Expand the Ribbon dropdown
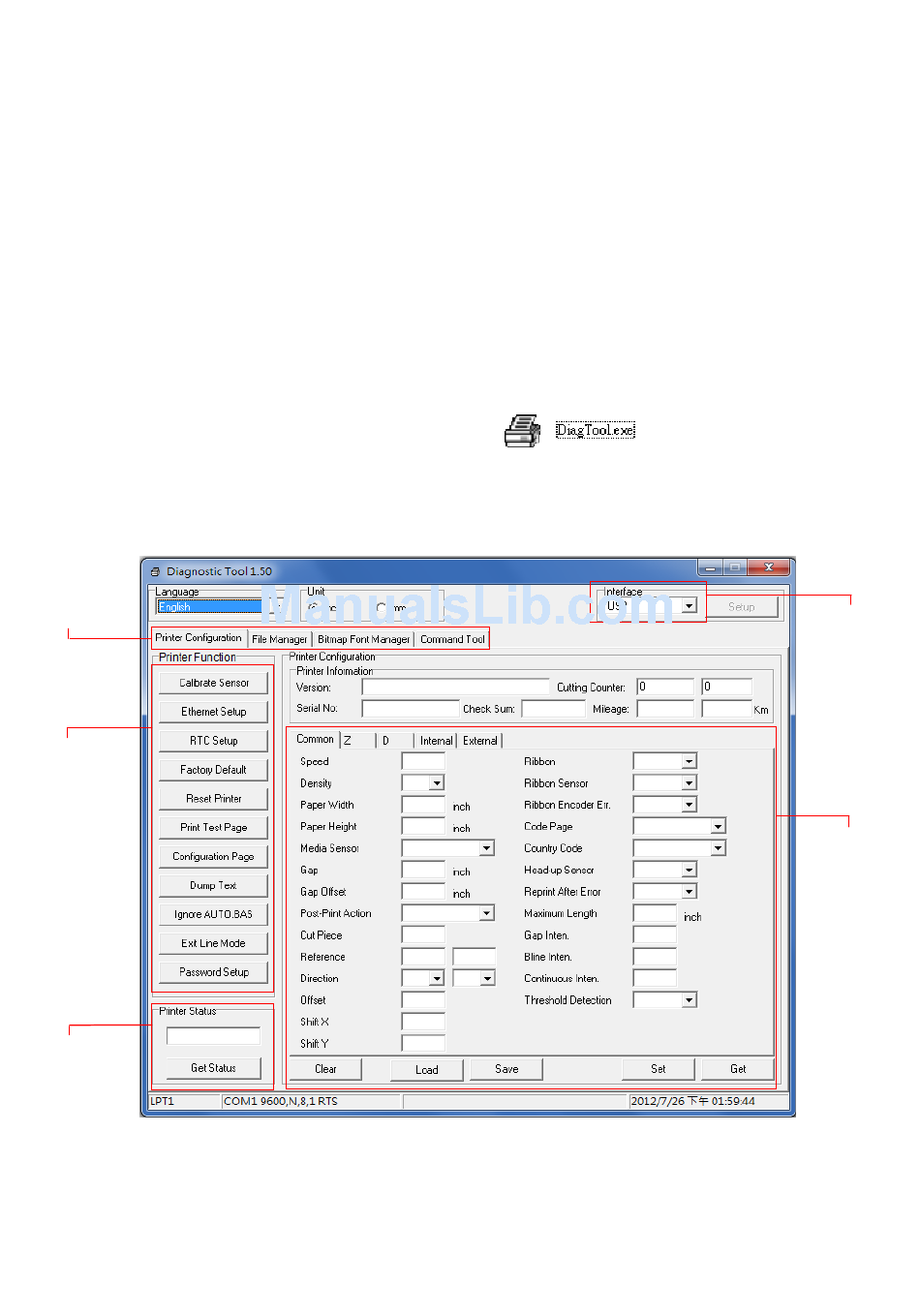This screenshot has height=1316, width=920. point(690,761)
